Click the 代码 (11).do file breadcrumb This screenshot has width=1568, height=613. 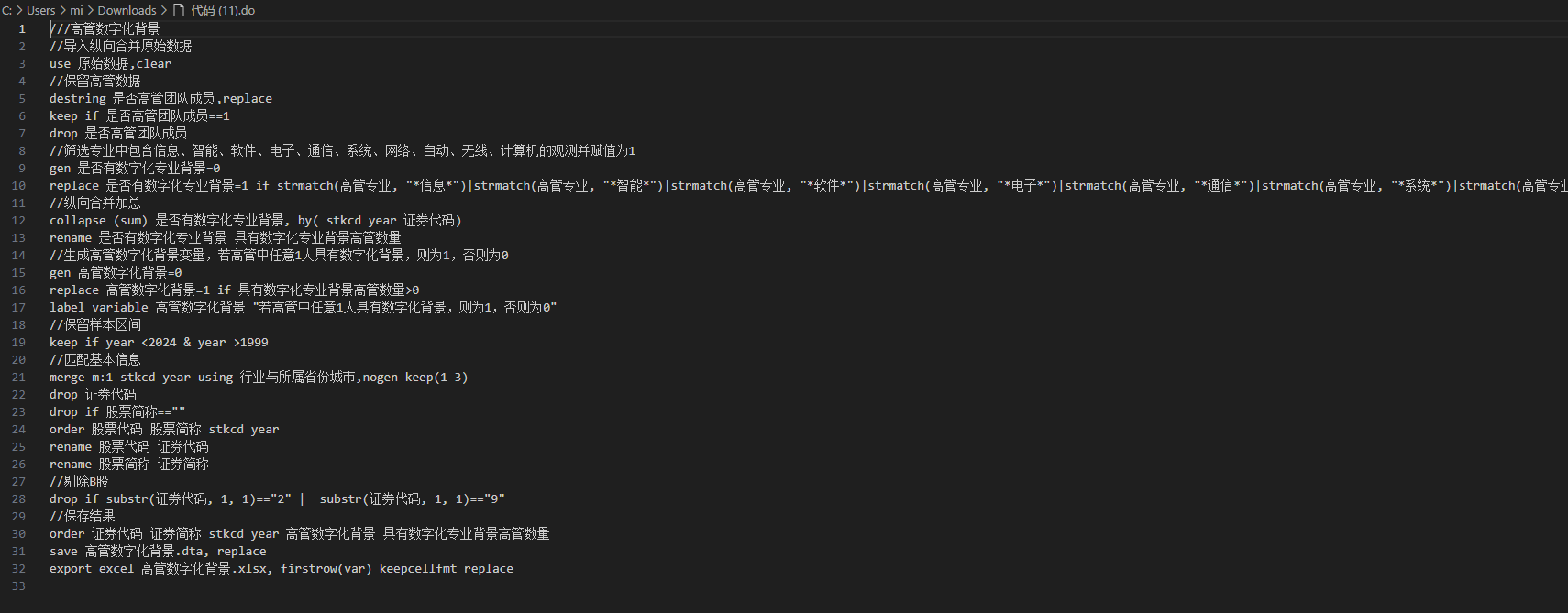click(x=223, y=10)
